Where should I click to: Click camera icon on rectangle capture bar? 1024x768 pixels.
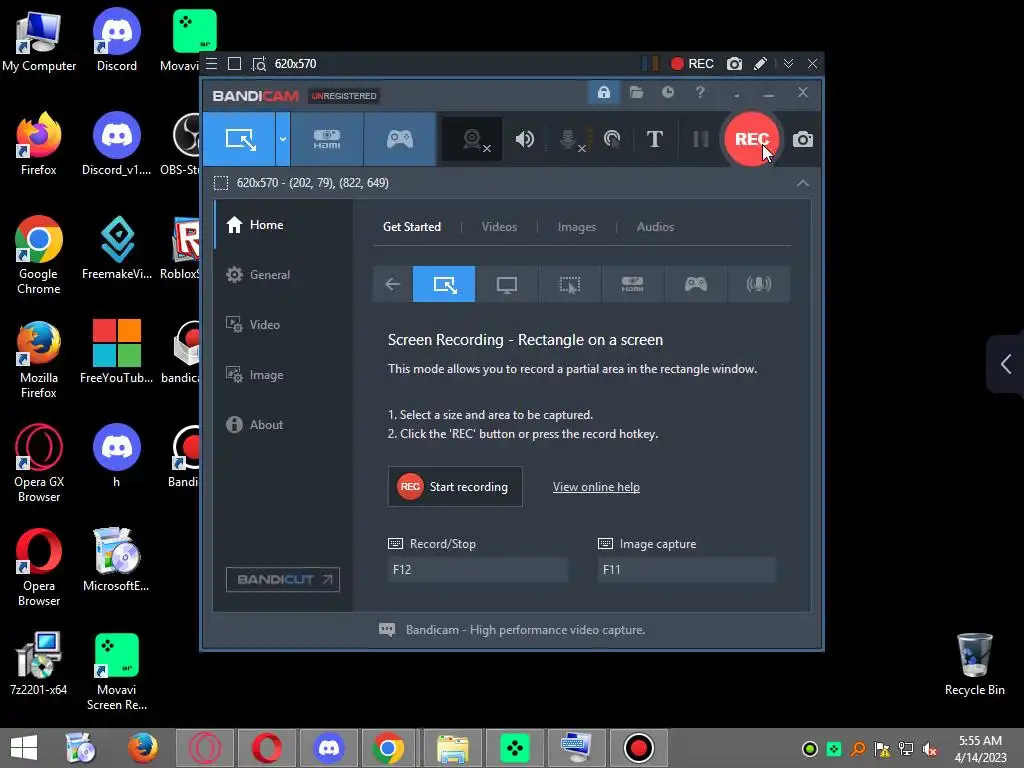[x=734, y=63]
